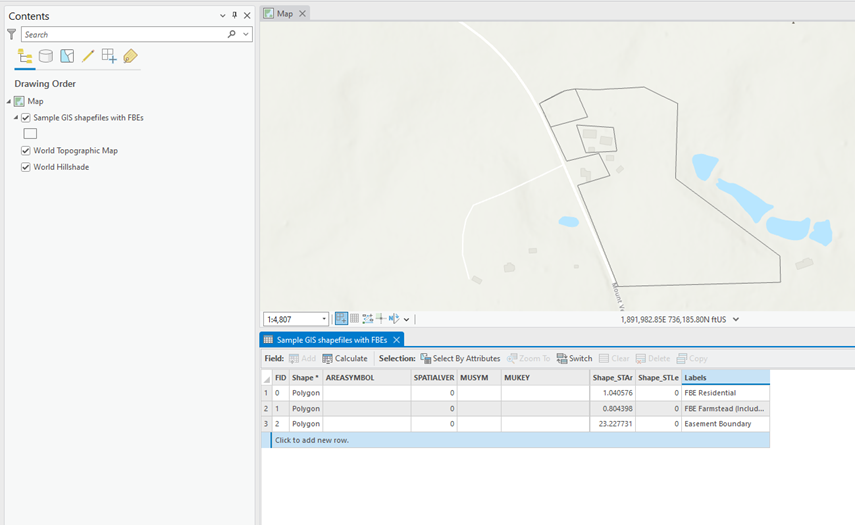The width and height of the screenshot is (855, 525).
Task: Select List By Selection icon
Action: (x=67, y=57)
